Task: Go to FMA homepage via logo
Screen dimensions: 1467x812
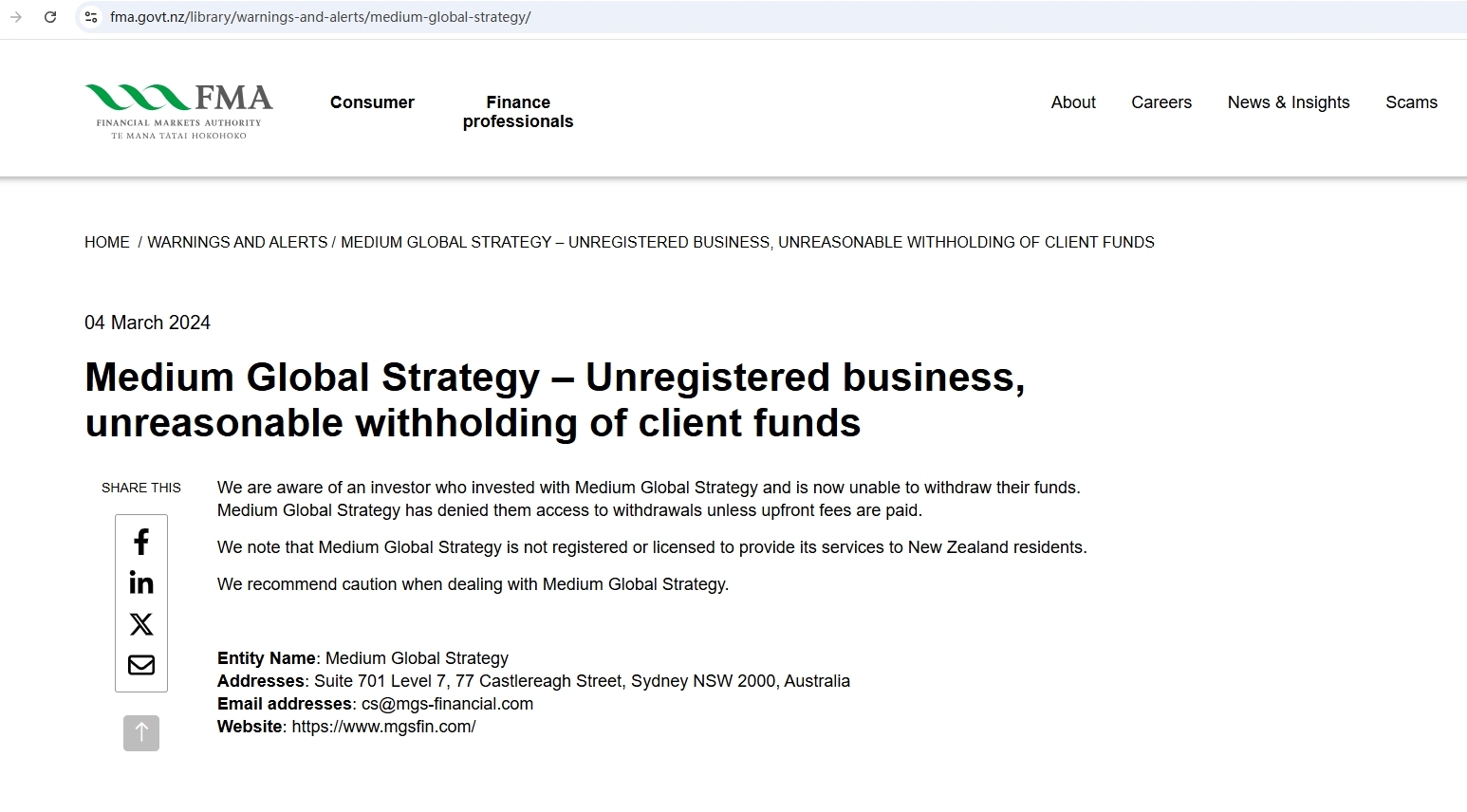Action: [x=178, y=111]
